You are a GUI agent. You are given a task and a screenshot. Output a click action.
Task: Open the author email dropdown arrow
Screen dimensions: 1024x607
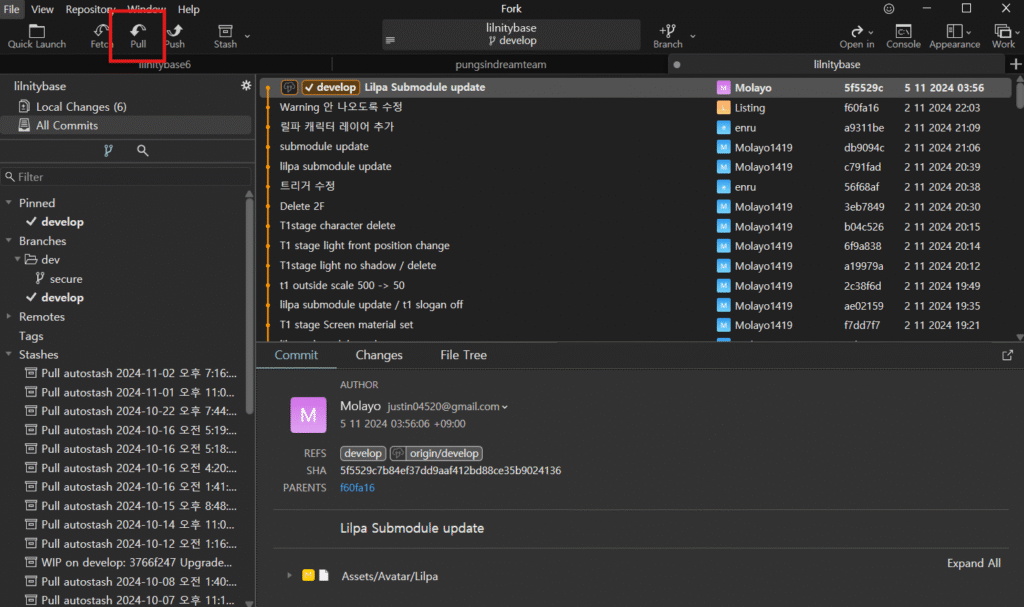point(505,407)
